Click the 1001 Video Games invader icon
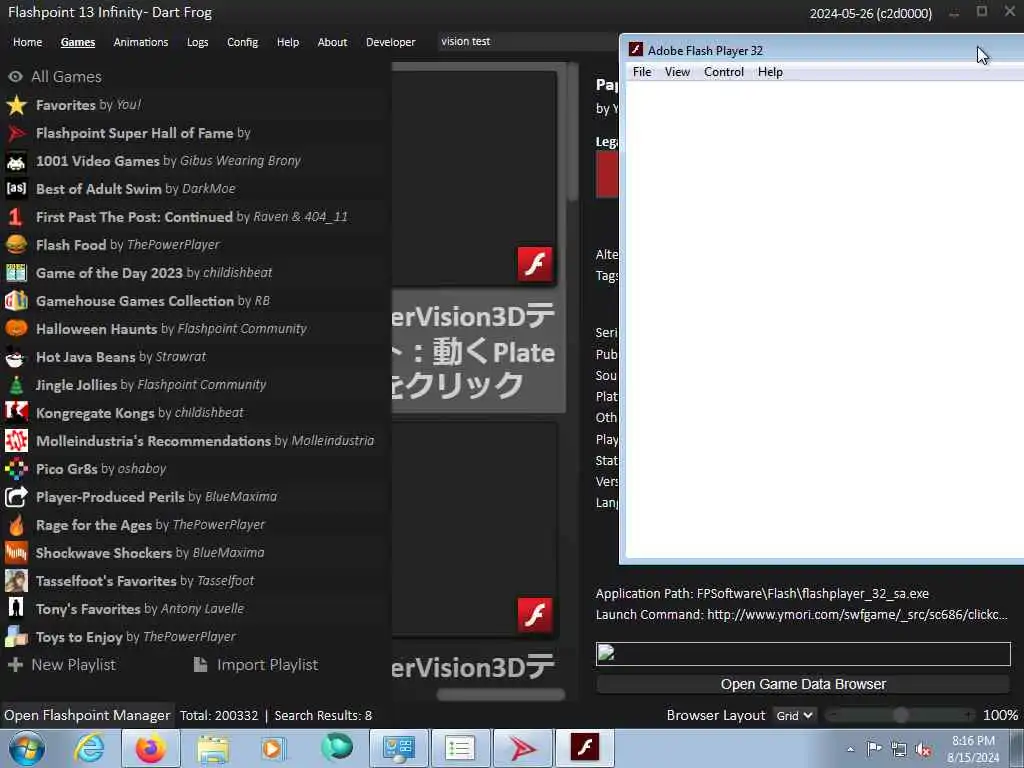 [16, 161]
